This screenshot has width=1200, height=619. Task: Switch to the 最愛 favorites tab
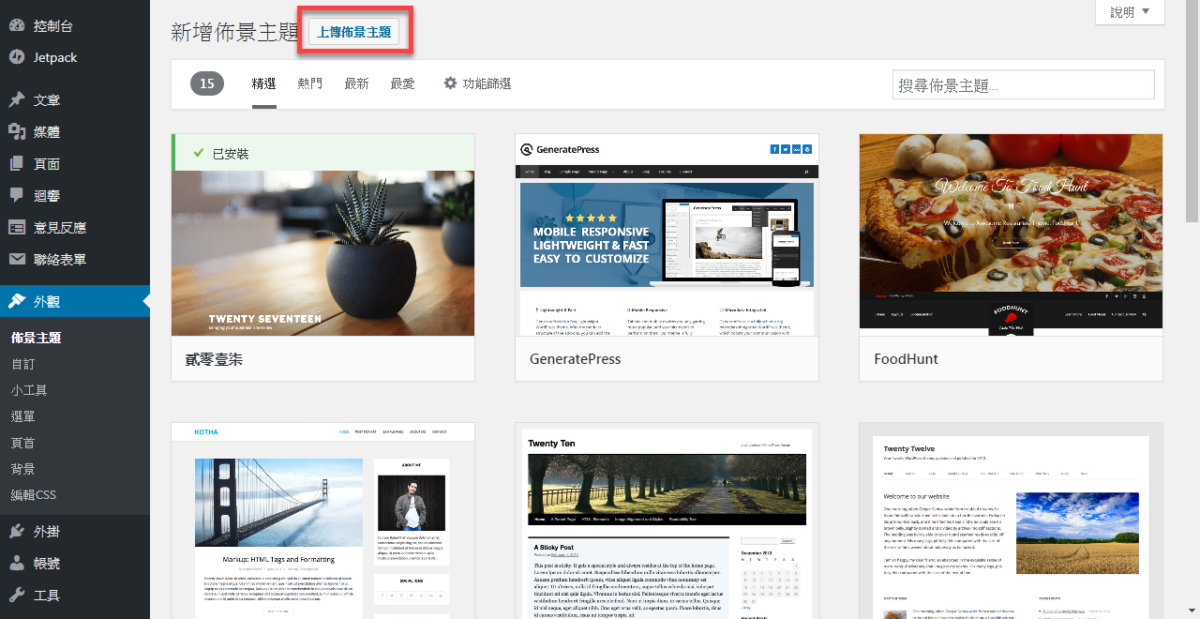point(402,84)
